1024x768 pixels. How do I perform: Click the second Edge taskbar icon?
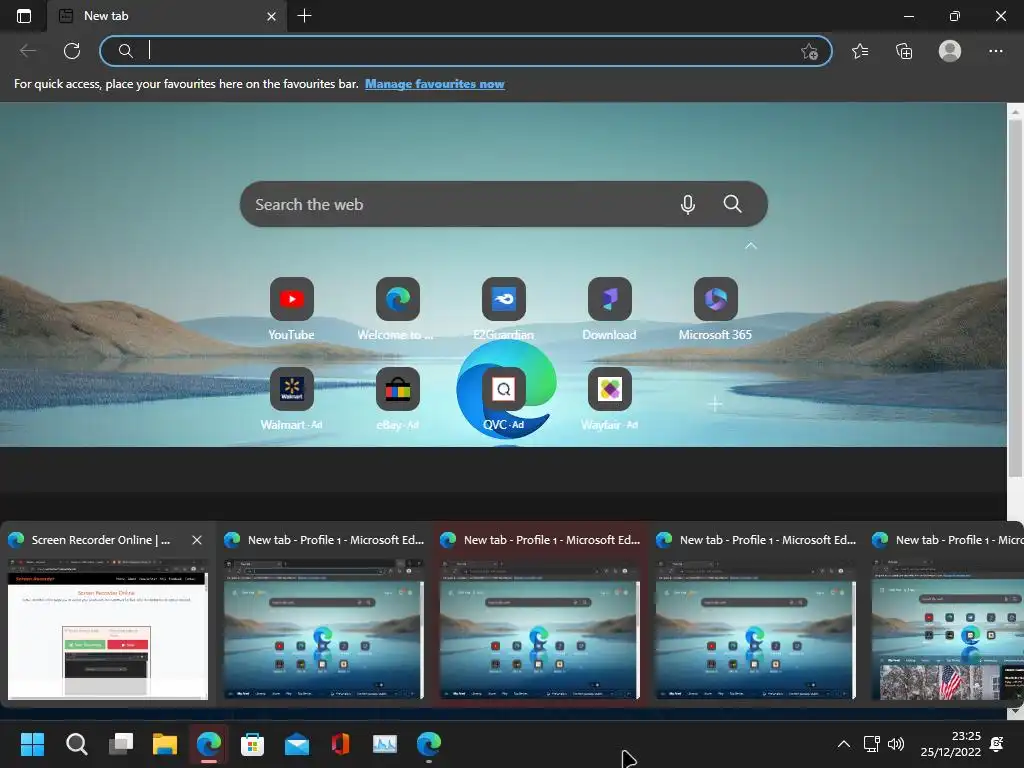coord(428,744)
